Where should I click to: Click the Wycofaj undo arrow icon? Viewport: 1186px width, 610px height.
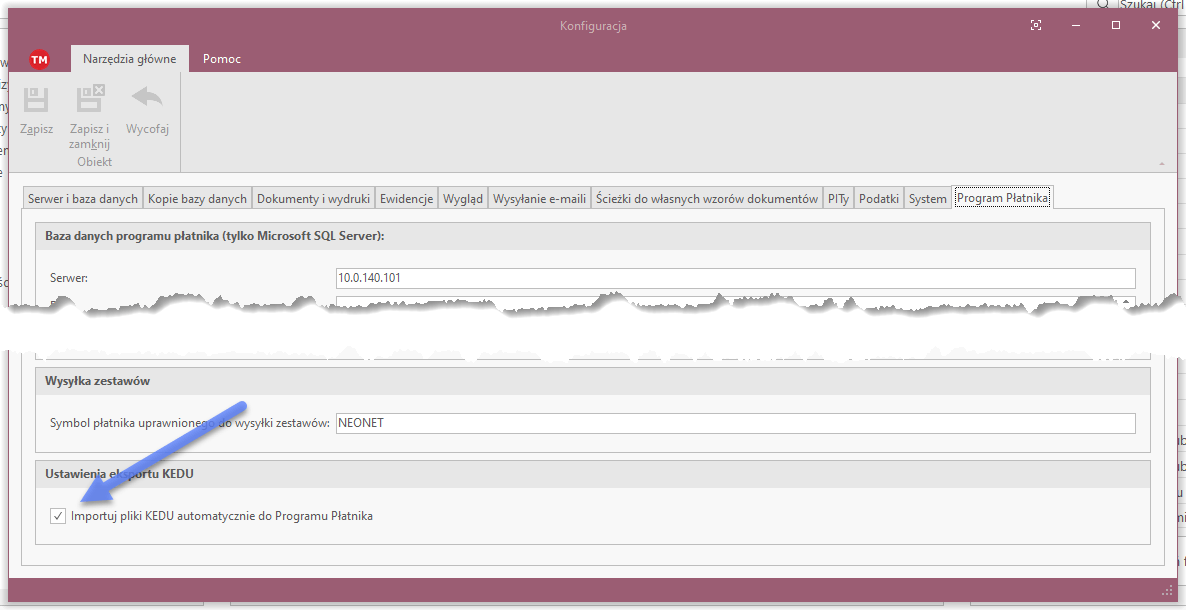[147, 100]
